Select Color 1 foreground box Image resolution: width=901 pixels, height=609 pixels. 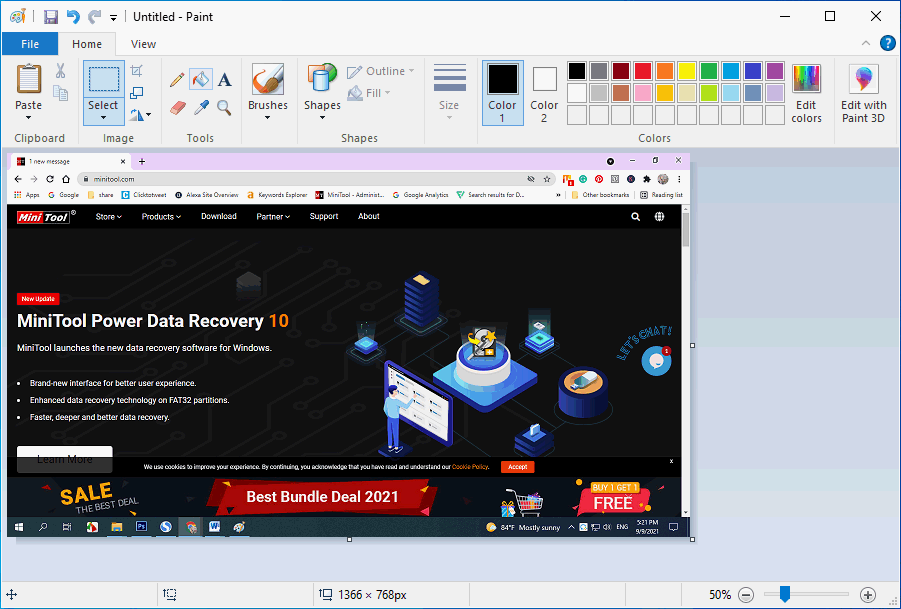503,92
